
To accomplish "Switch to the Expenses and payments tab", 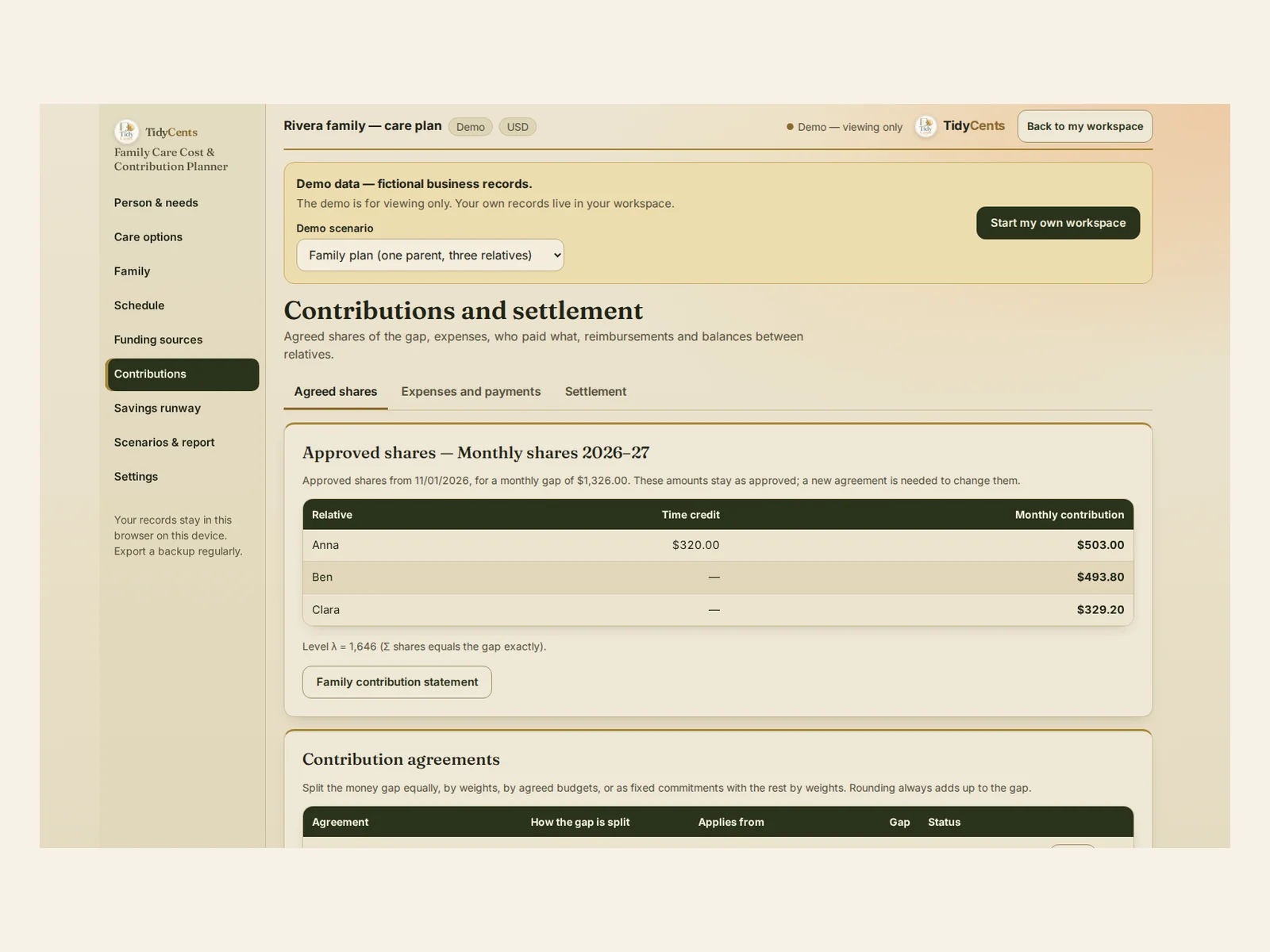I will click(x=471, y=391).
